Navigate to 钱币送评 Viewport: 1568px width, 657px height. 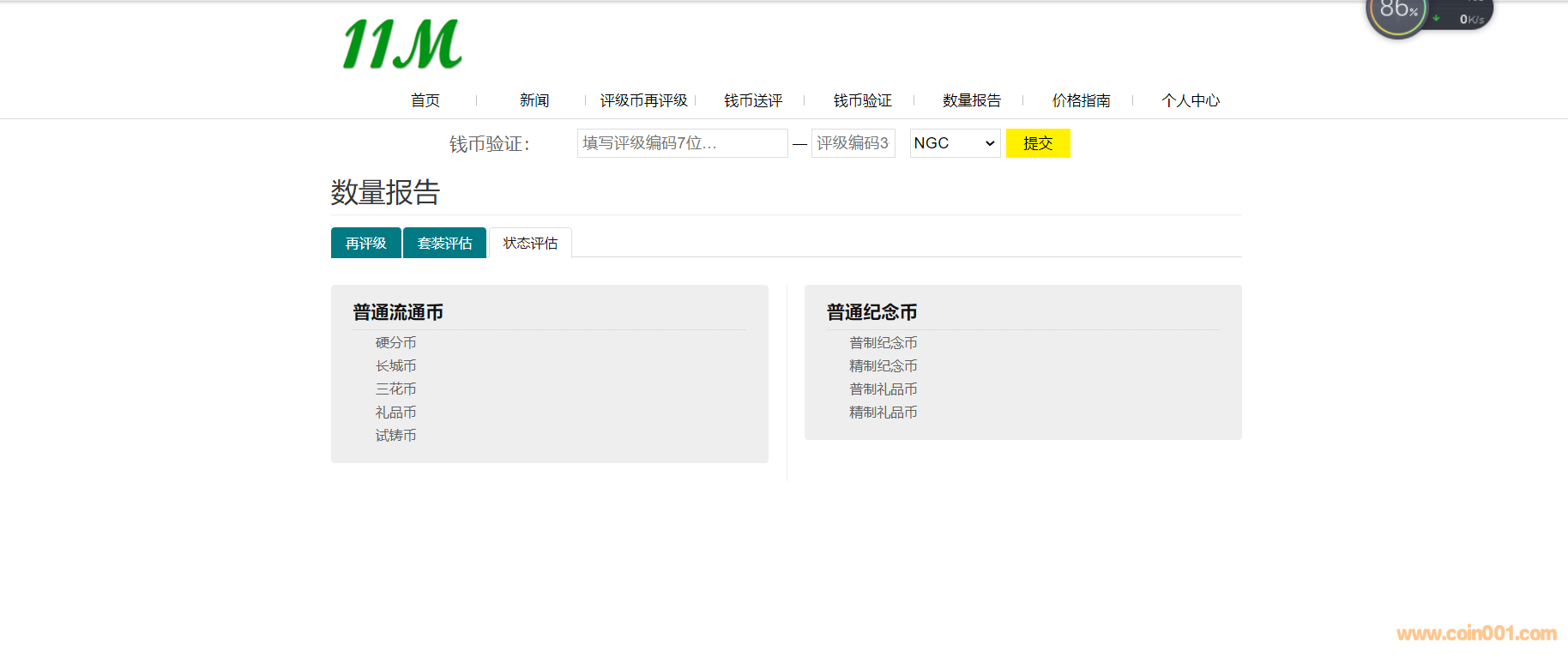[x=752, y=100]
